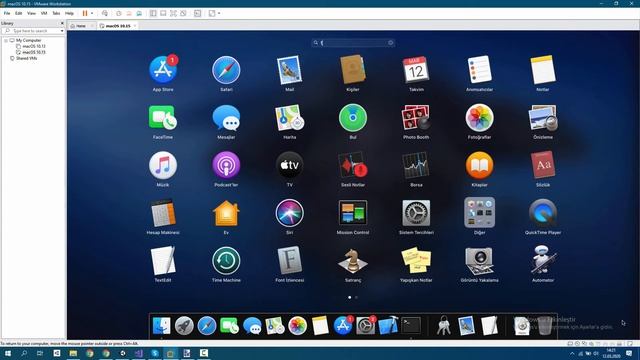Close the Library side panel
This screenshot has width=640, height=360.
click(62, 23)
